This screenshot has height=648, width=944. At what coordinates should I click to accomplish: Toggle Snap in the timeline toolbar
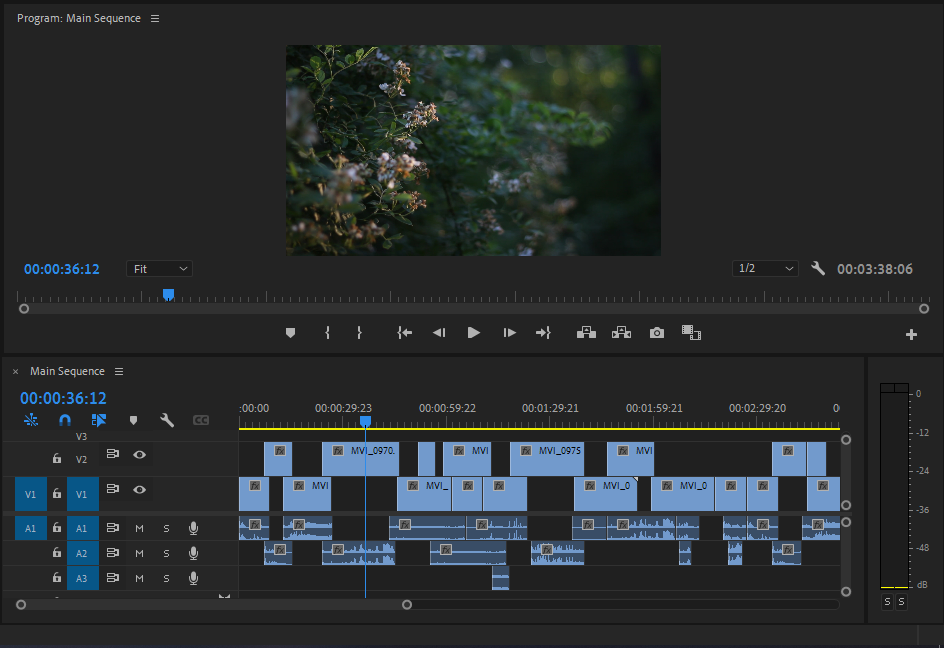tap(65, 420)
